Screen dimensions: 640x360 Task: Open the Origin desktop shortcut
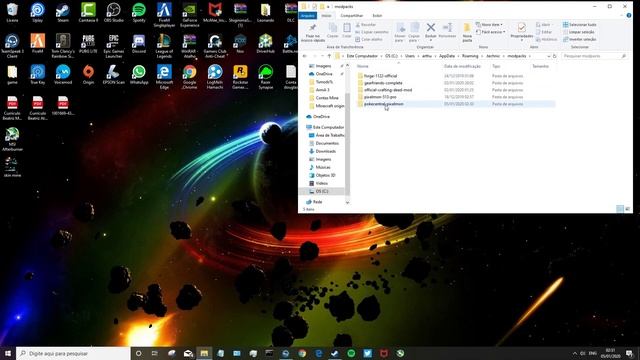click(x=88, y=75)
